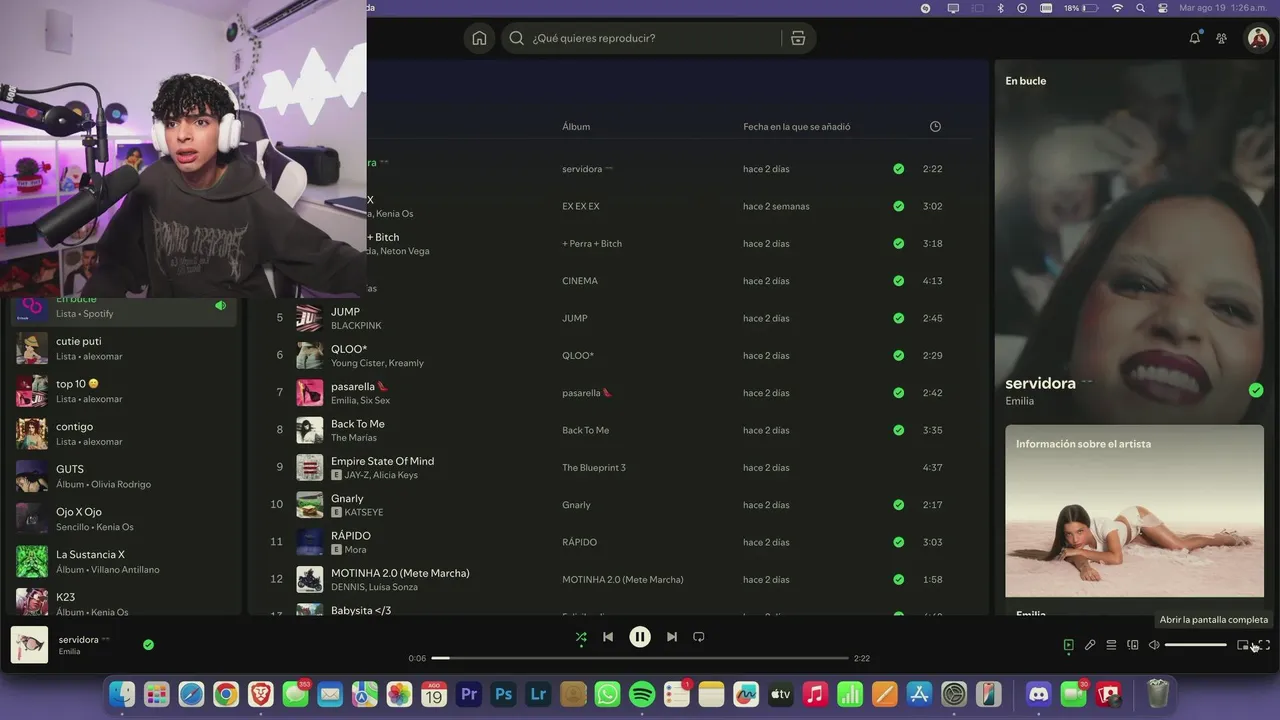Seek within the song progress bar
The height and width of the screenshot is (720, 1280).
[x=640, y=658]
